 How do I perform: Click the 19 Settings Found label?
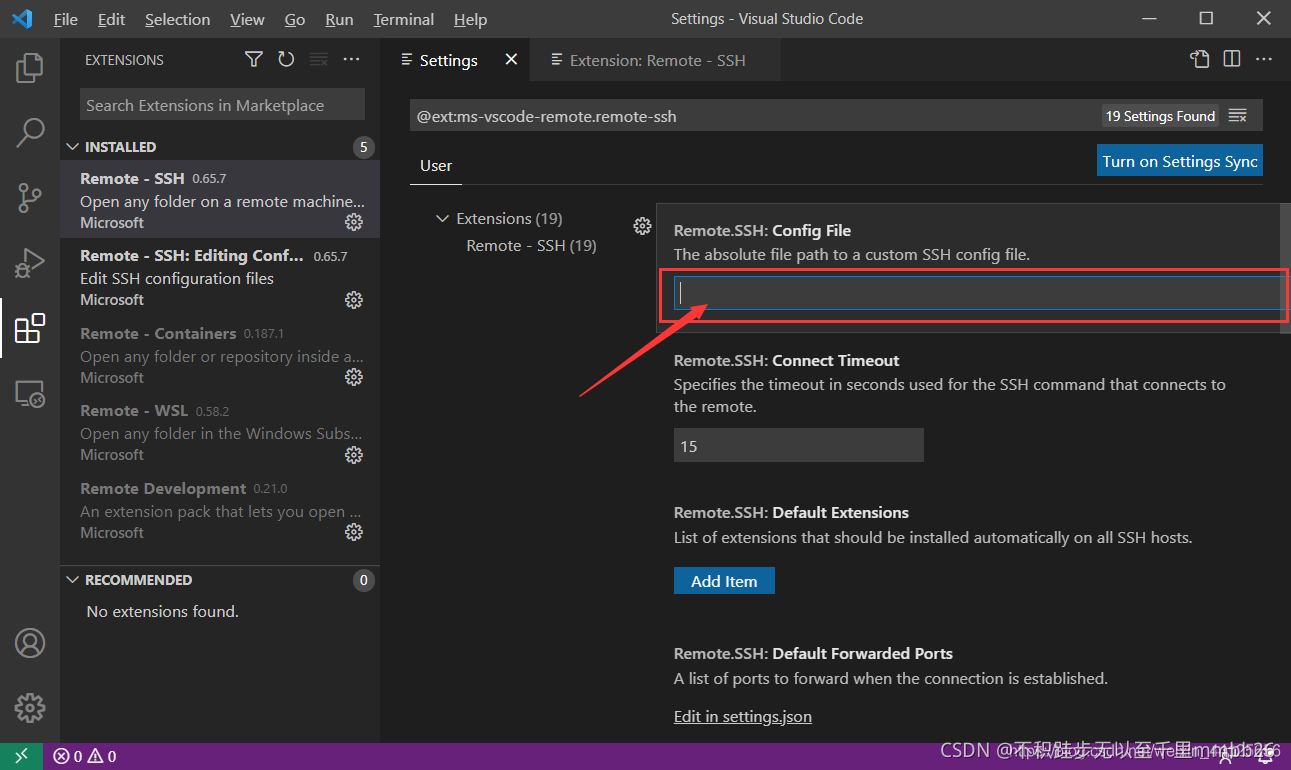click(x=1160, y=116)
